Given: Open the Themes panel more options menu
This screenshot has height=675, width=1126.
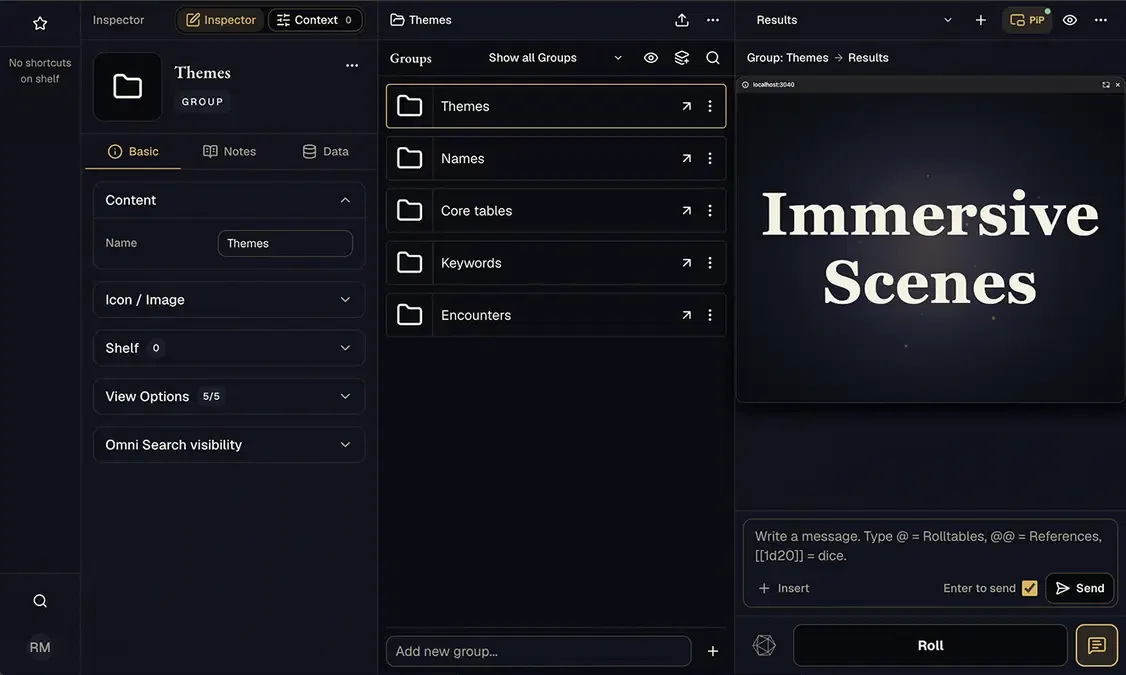Looking at the screenshot, I should (712, 20).
